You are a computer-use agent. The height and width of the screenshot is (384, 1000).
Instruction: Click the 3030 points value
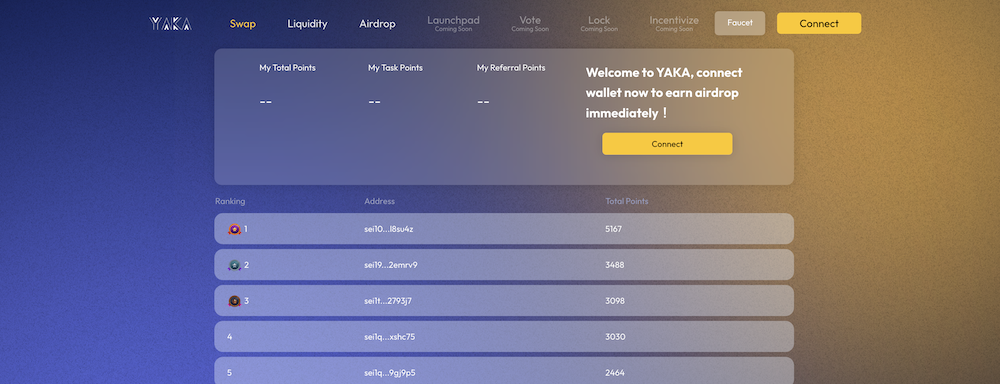click(615, 337)
